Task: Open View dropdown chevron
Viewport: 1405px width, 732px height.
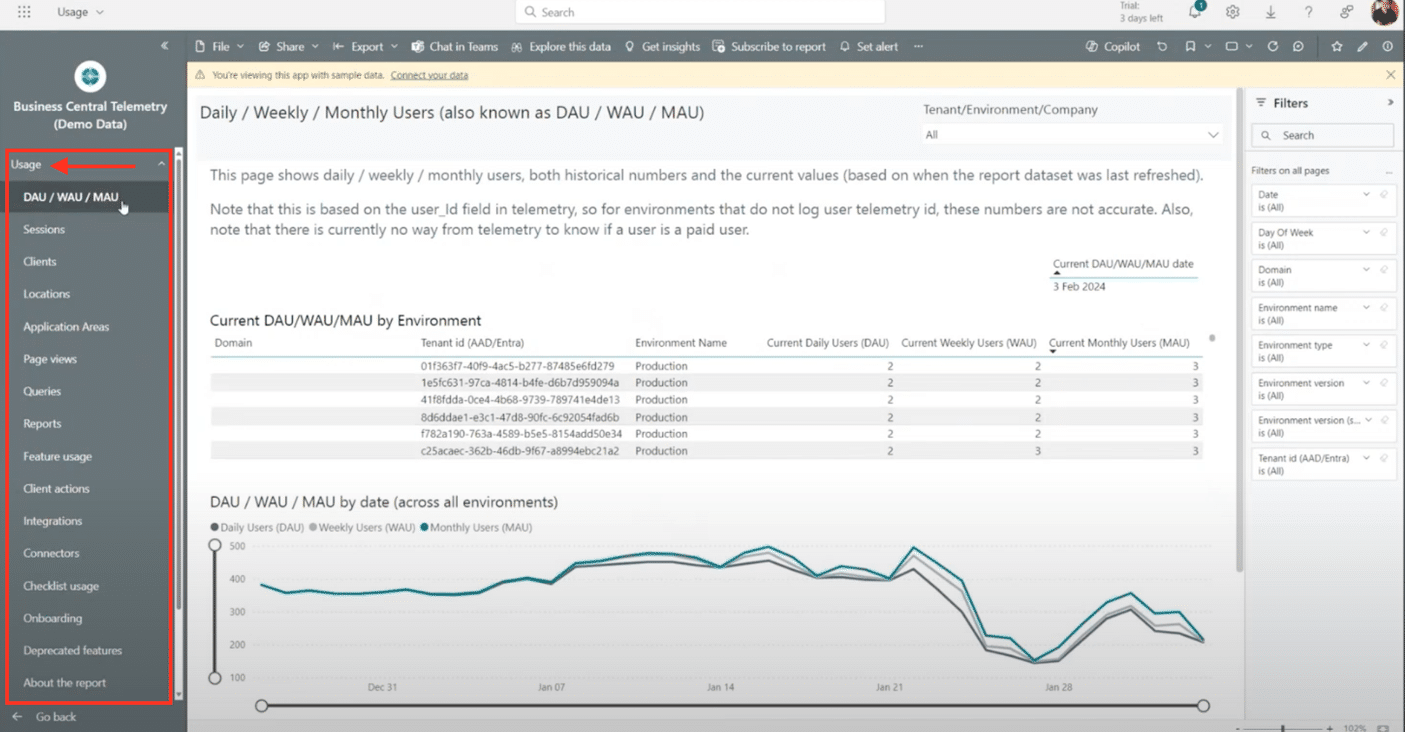Action: (1250, 46)
